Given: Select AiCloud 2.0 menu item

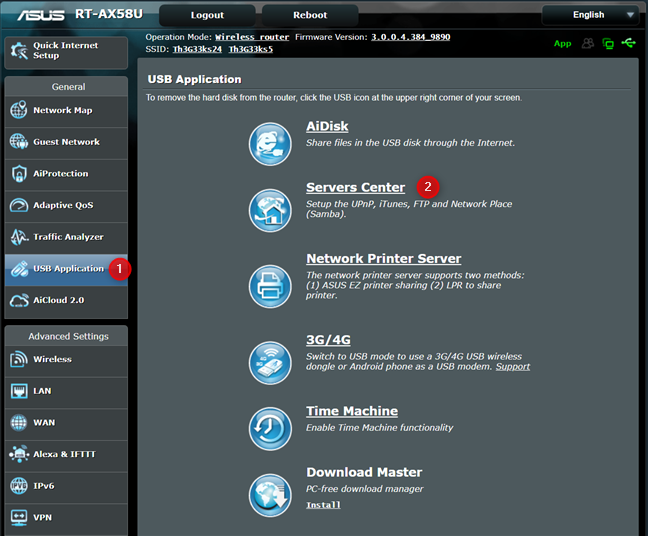Looking at the screenshot, I should (66, 302).
